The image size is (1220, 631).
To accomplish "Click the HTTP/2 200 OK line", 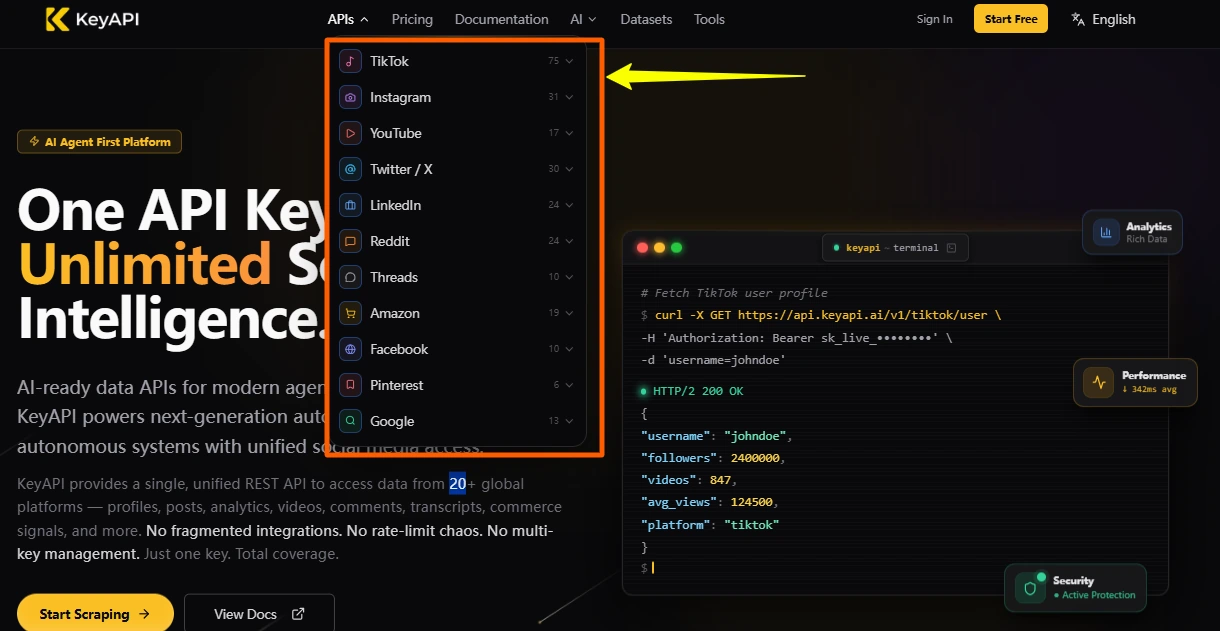I will 692,391.
